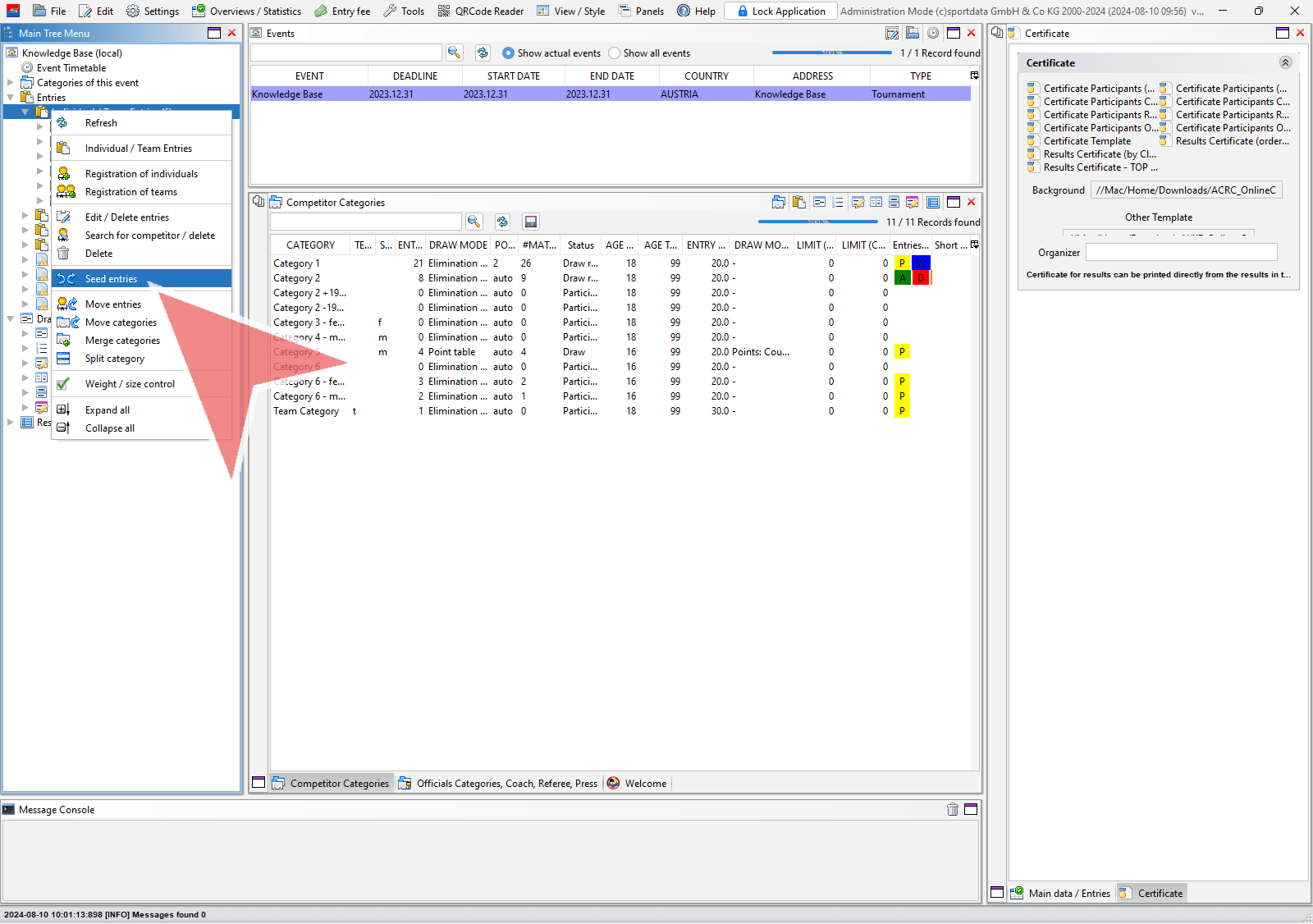Open the Events table column chooser
Viewport: 1313px width, 924px height.
(x=975, y=75)
